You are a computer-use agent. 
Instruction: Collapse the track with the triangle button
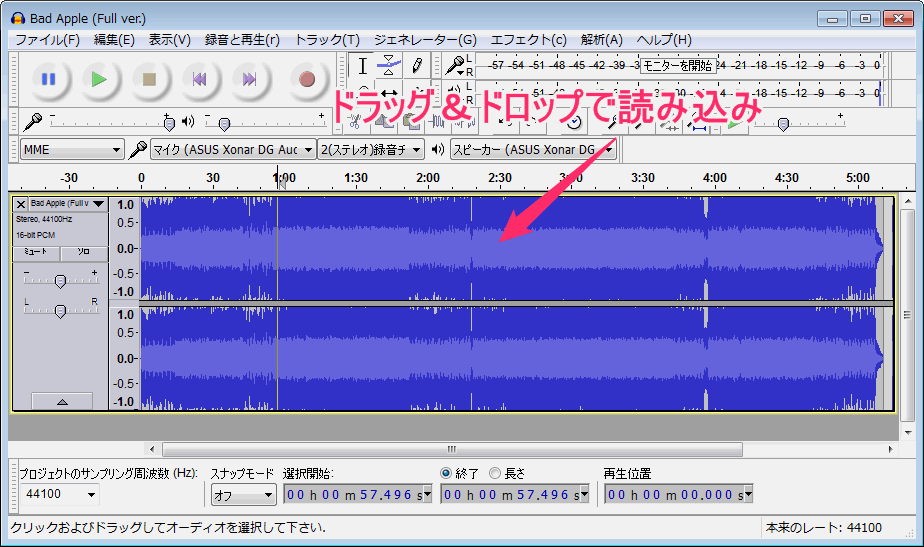point(62,401)
